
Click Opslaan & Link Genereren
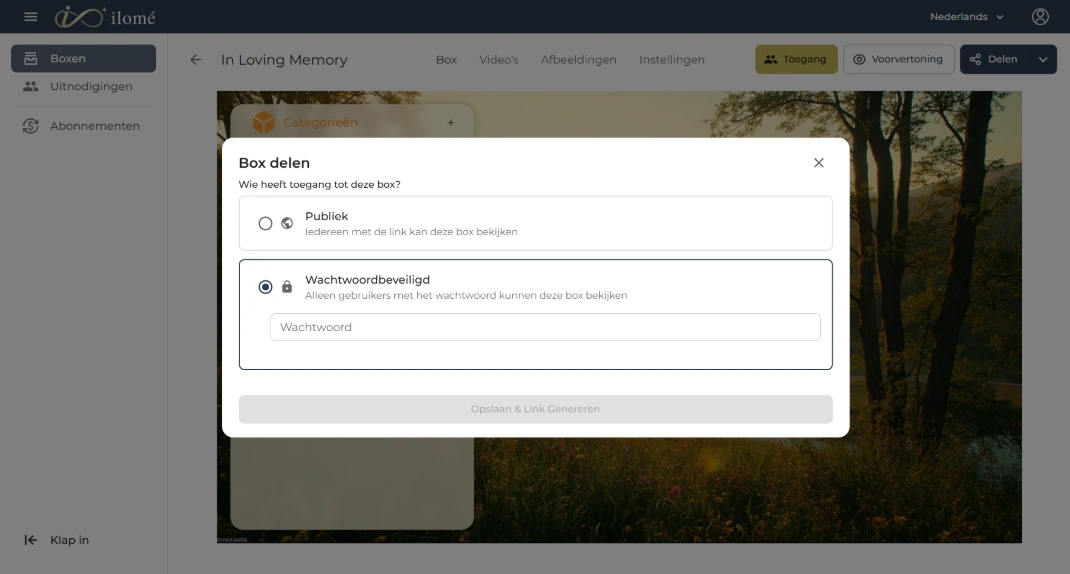pyautogui.click(x=536, y=409)
